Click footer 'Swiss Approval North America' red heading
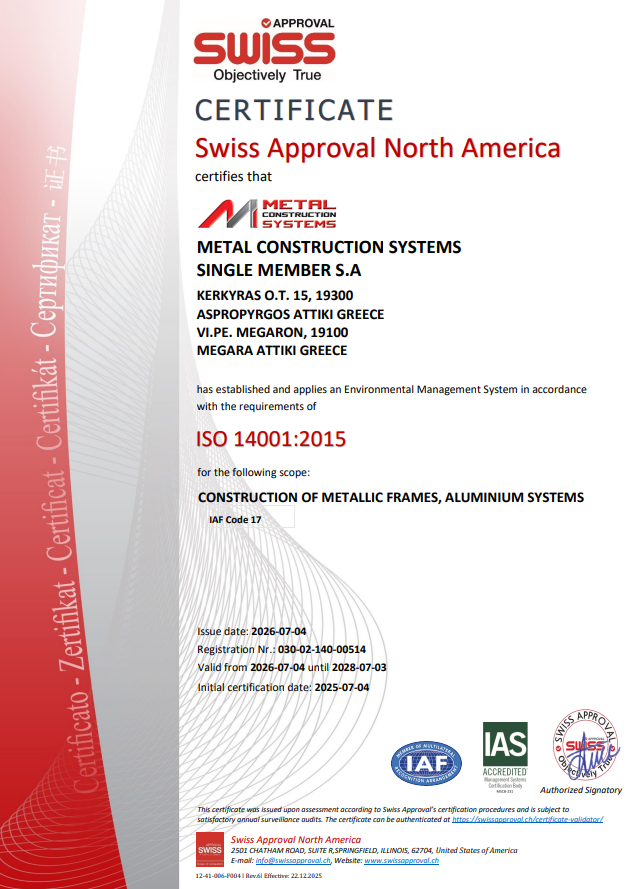The height and width of the screenshot is (889, 631). coord(296,840)
